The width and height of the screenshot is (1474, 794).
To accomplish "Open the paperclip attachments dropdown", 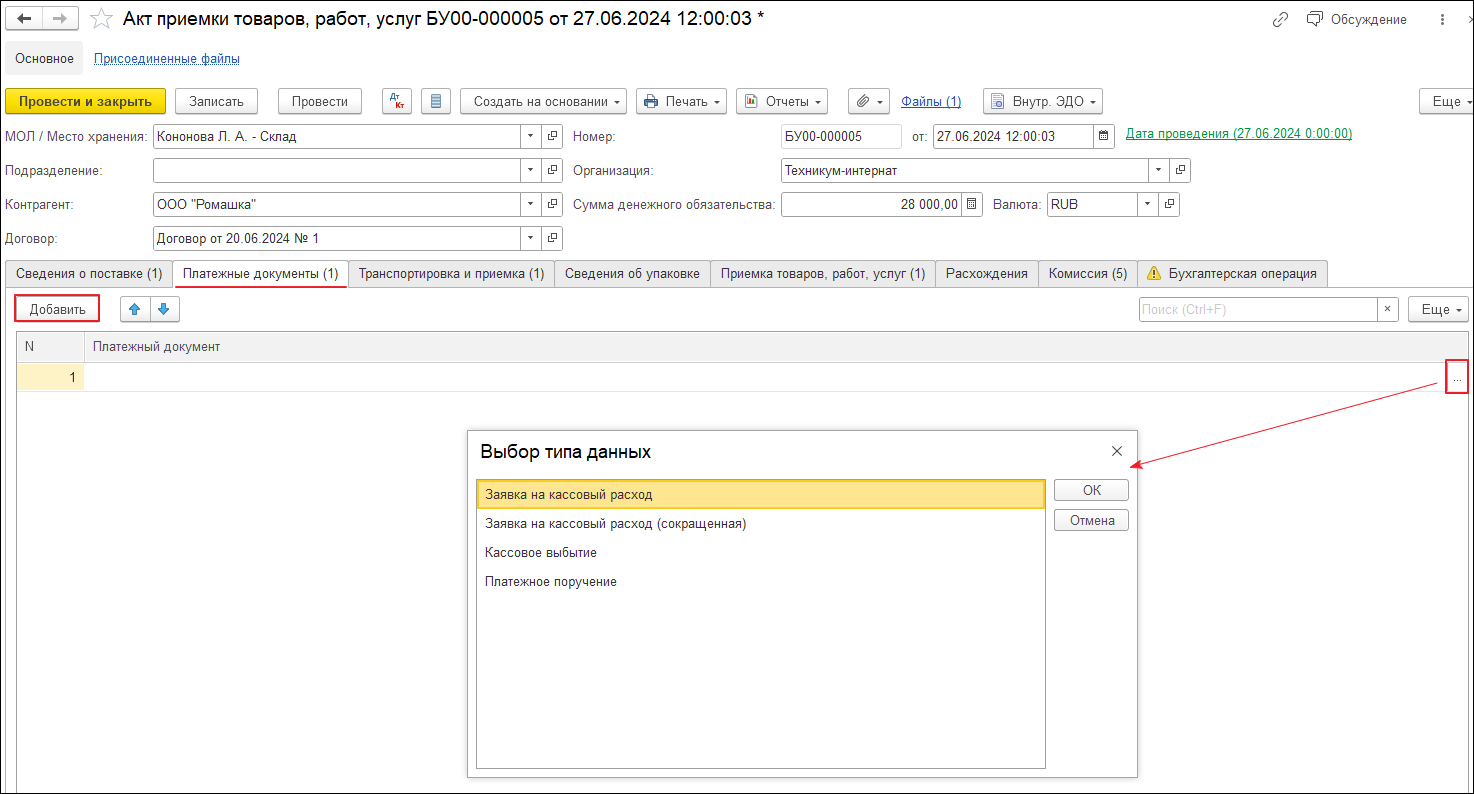I will (869, 101).
